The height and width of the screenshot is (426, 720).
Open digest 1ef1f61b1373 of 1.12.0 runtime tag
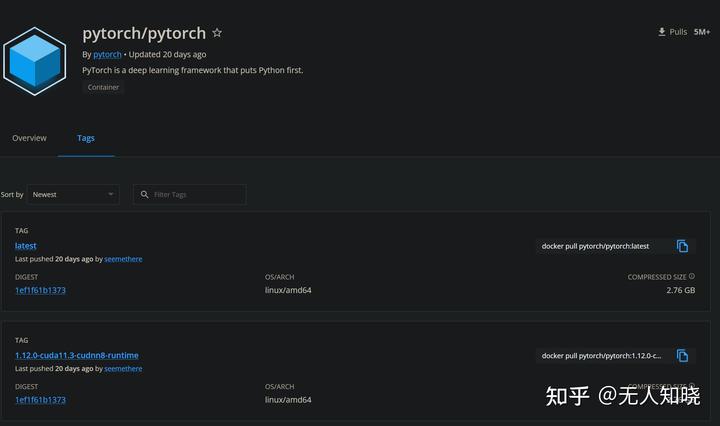(40, 400)
